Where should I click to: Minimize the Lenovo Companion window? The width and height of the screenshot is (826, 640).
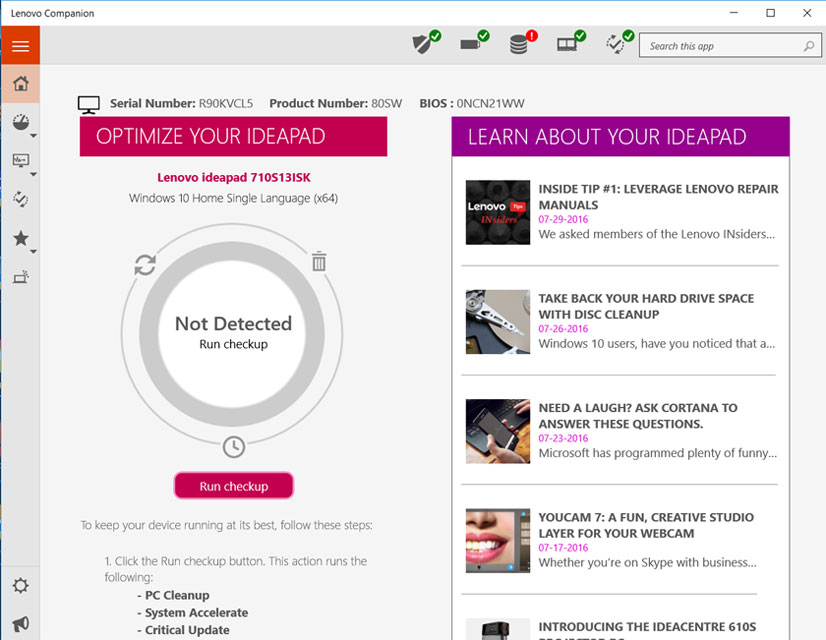coord(734,13)
